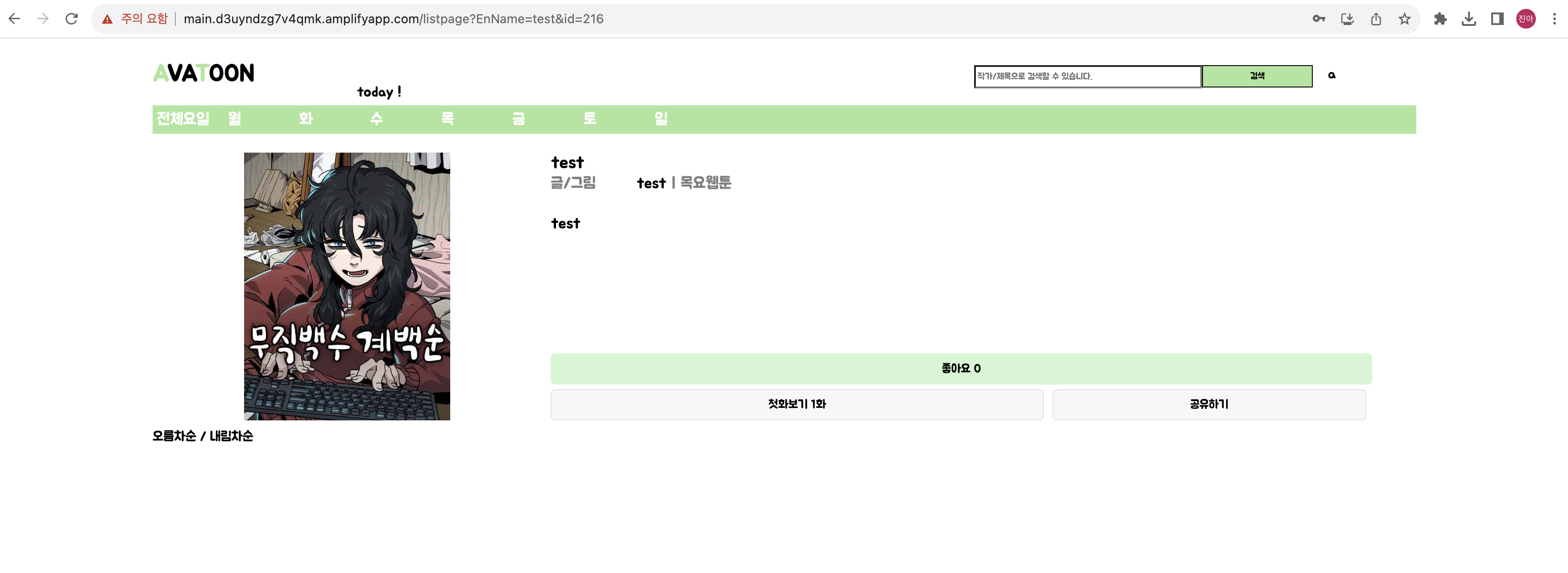Image resolution: width=1568 pixels, height=573 pixels.
Task: Click the browser forward arrow
Action: click(x=42, y=19)
